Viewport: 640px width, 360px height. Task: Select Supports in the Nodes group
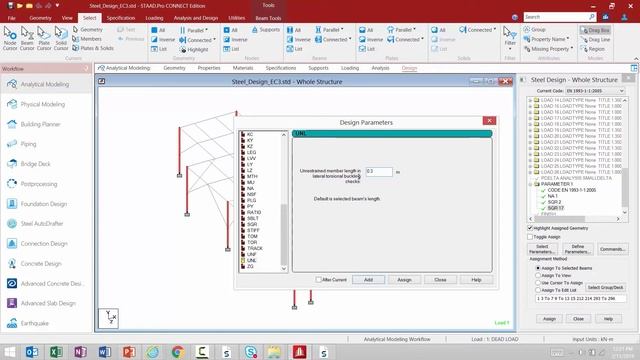point(266,30)
